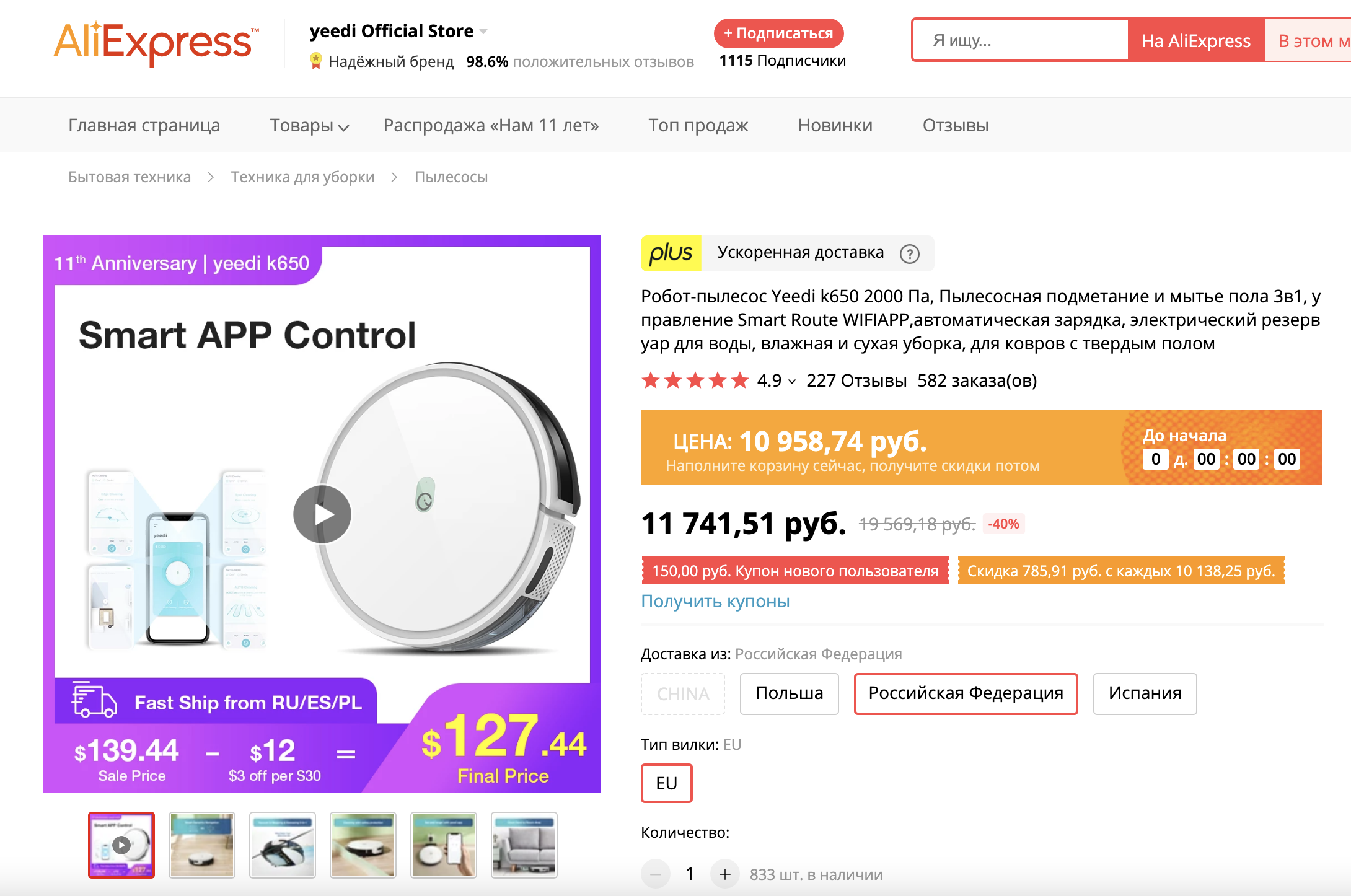Expand the 4.9 rating breakdown
Screen dimensions: 1351x896
pyautogui.click(x=791, y=382)
